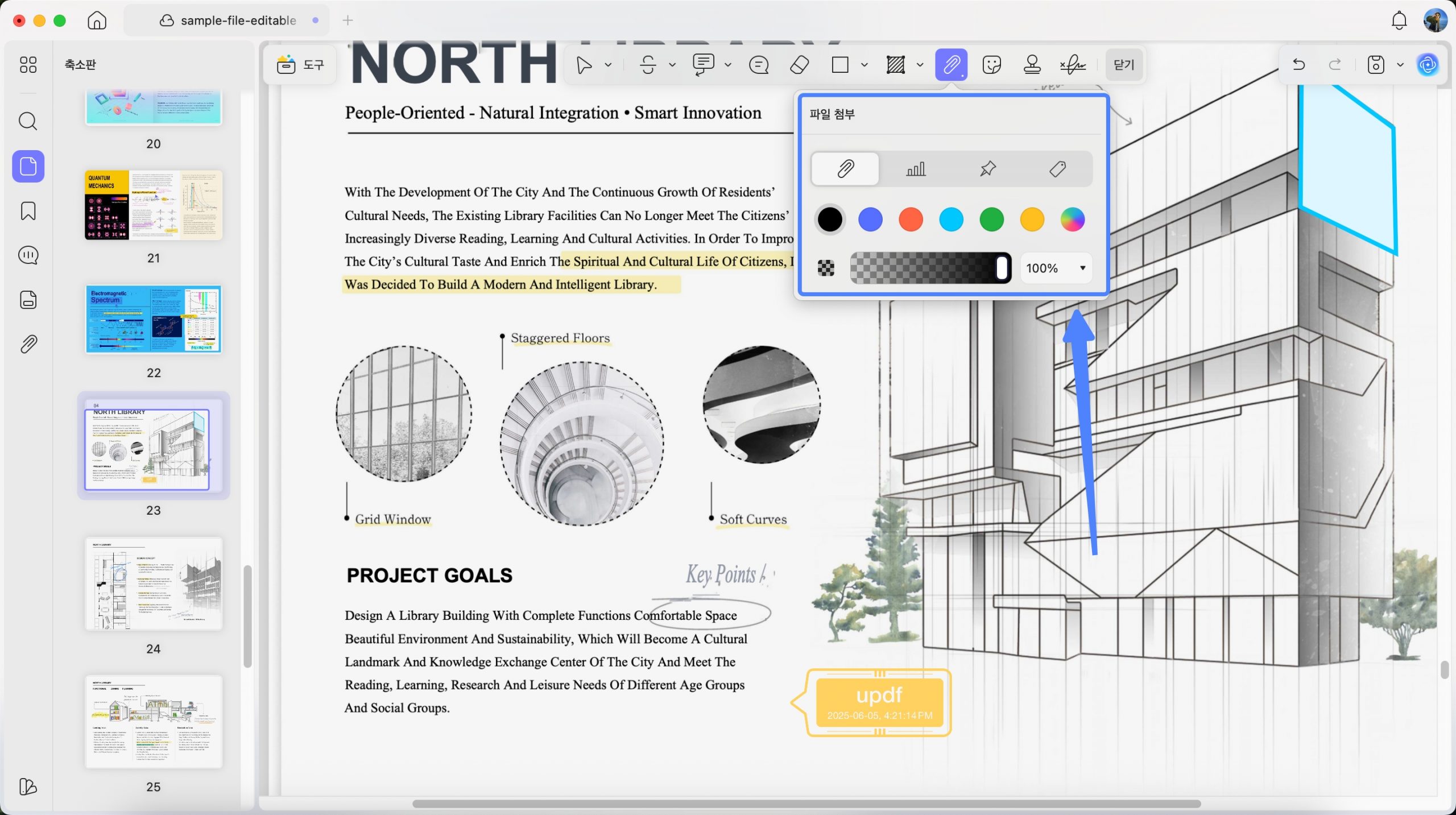The image size is (1456, 815).
Task: Click the 닫기 close button
Action: tap(1124, 65)
